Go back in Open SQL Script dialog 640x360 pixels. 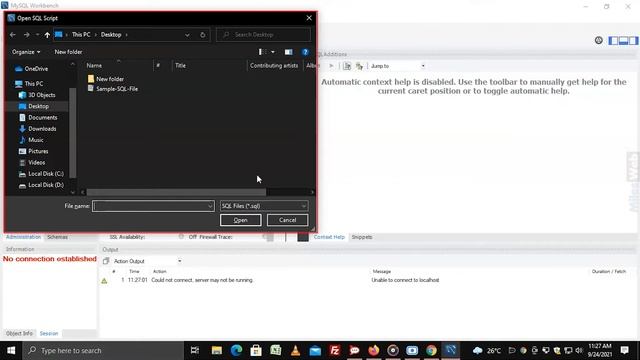click(13, 35)
